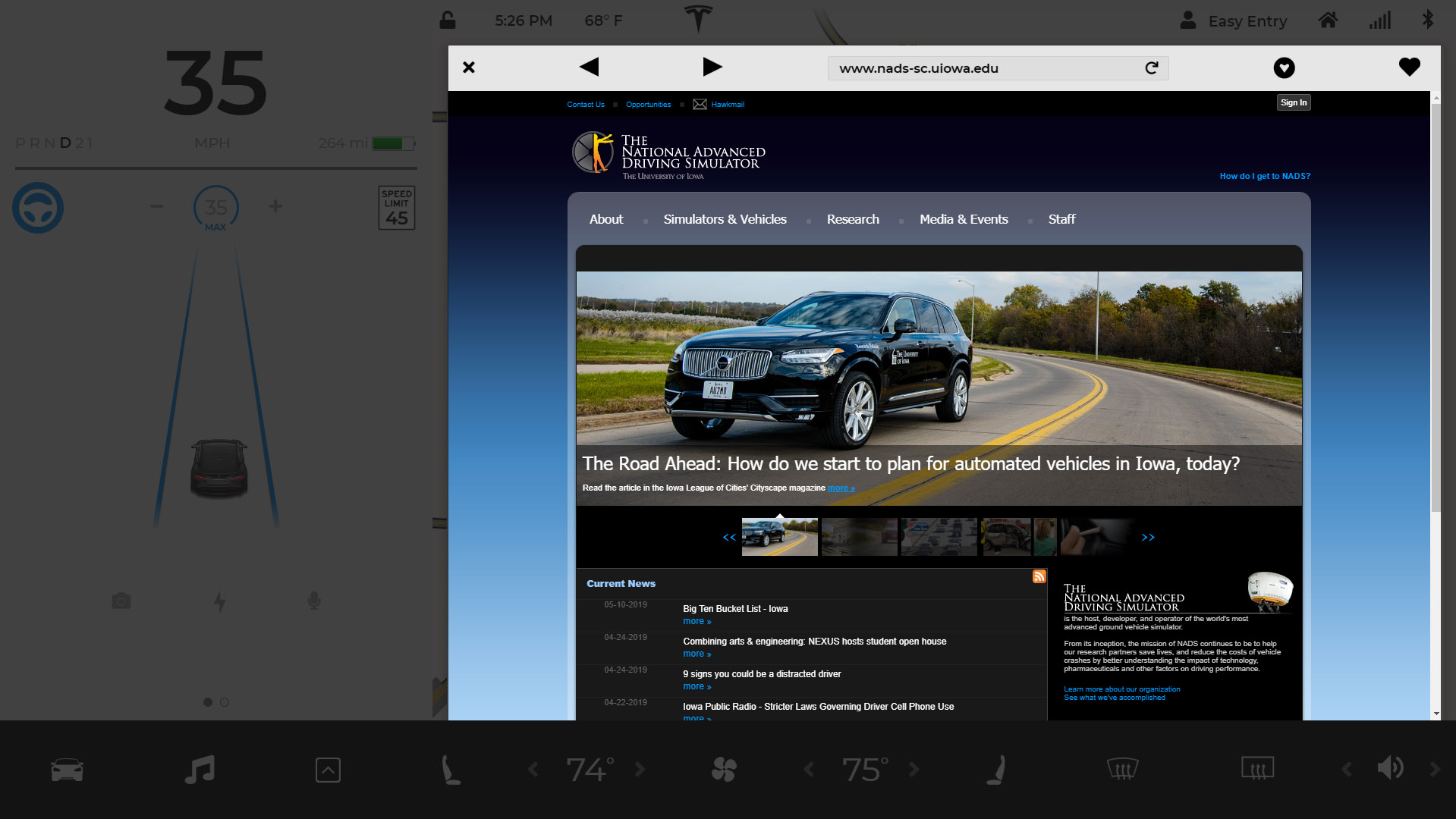
Task: Open Bluetooth settings icon
Action: tap(1428, 20)
